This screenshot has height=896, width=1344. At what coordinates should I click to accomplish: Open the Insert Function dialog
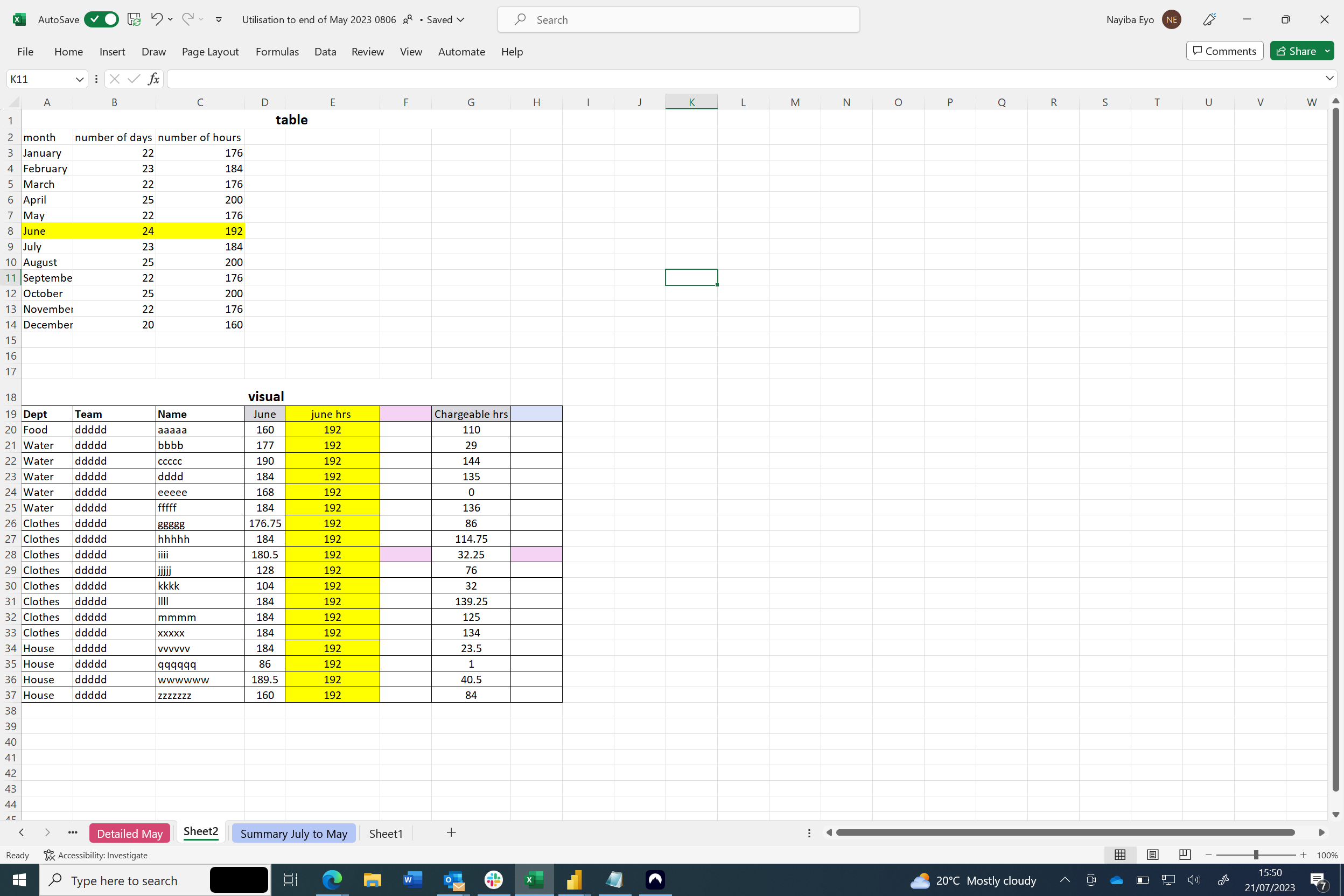click(x=152, y=78)
